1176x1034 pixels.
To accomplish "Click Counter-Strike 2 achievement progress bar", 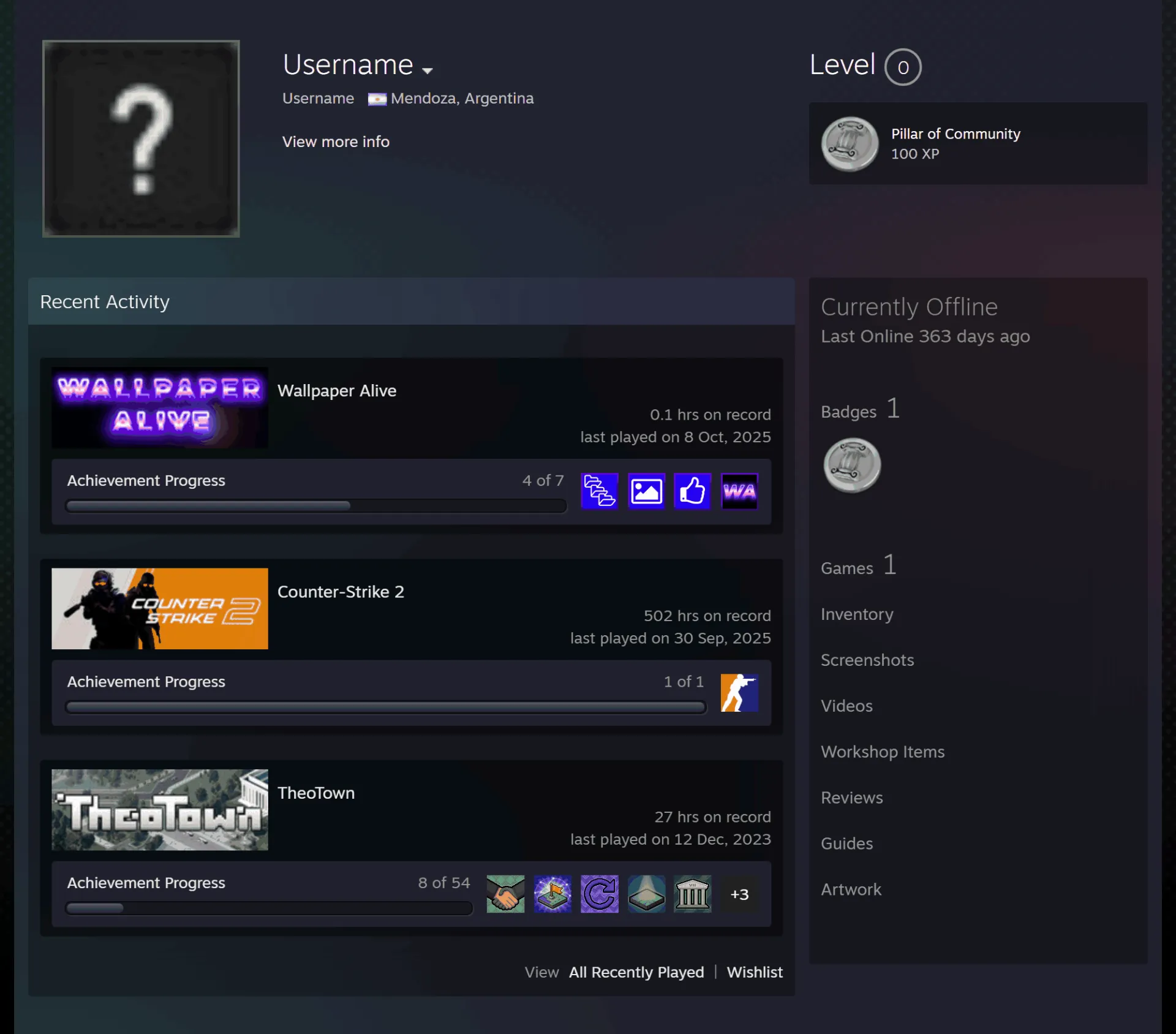I will click(386, 707).
